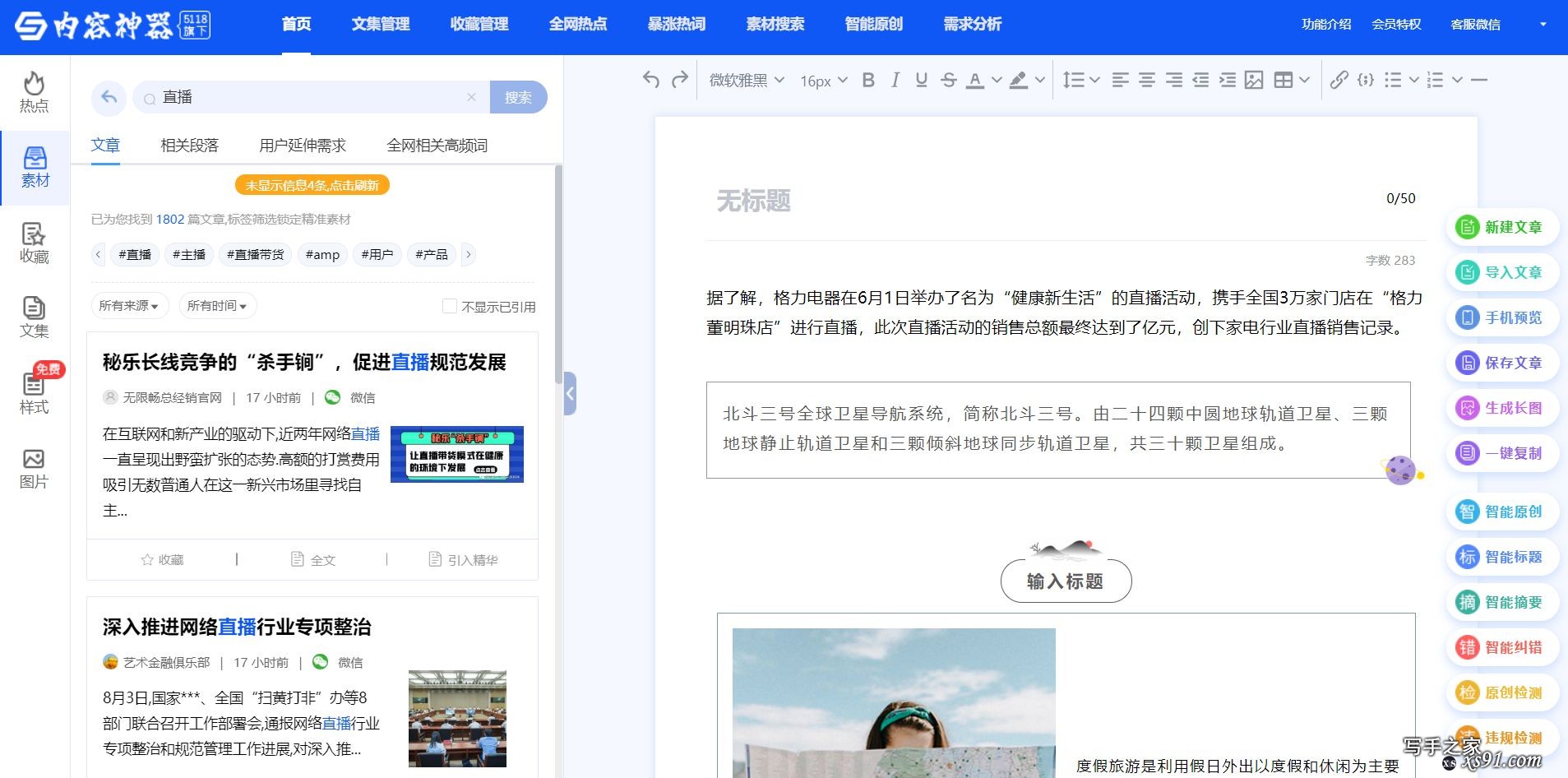Click the 直播 search input field
Image resolution: width=1568 pixels, height=778 pixels.
tap(312, 97)
